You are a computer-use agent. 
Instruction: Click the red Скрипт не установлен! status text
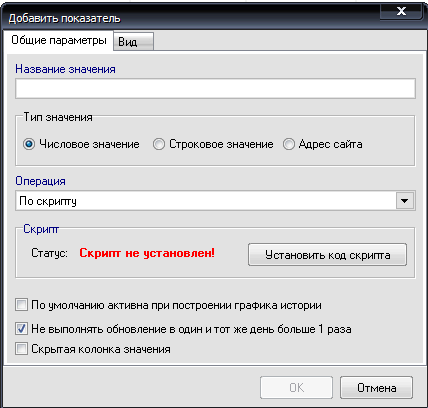[x=147, y=253]
